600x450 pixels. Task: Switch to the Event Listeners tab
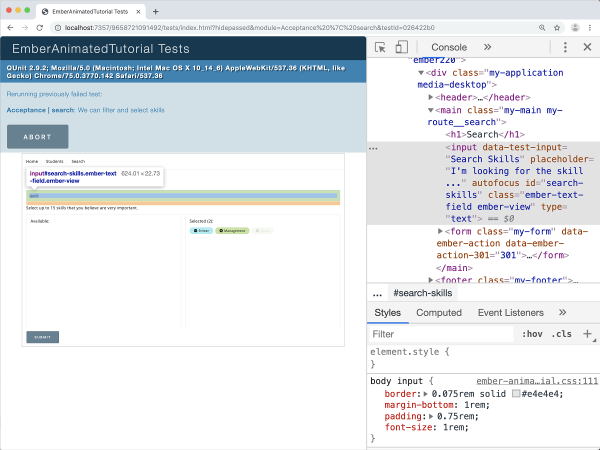(x=510, y=313)
